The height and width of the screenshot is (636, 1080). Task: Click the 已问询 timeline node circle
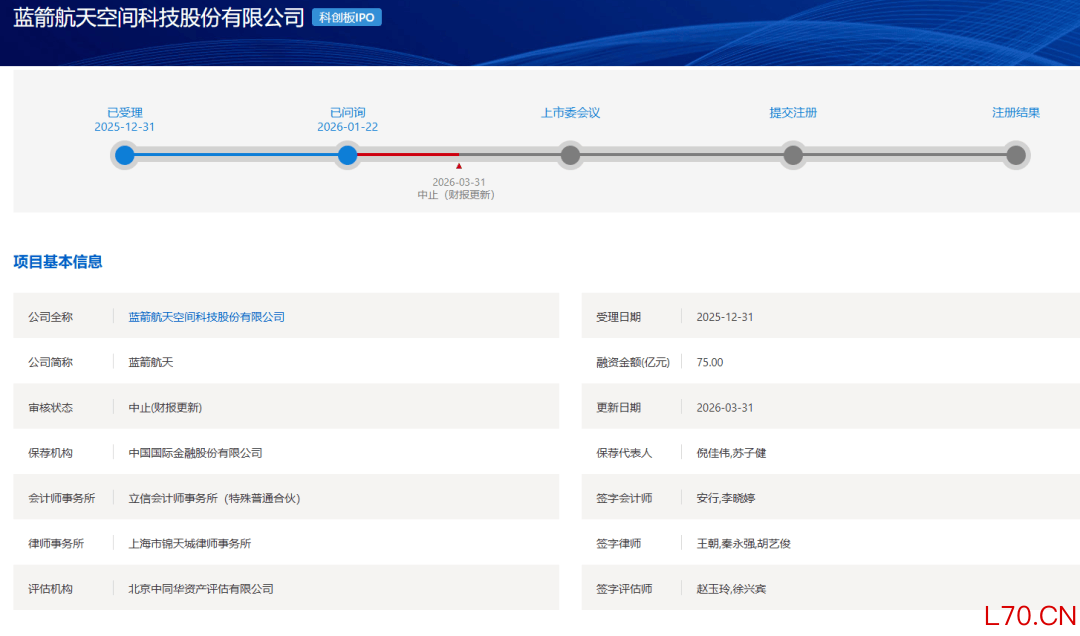pyautogui.click(x=347, y=155)
